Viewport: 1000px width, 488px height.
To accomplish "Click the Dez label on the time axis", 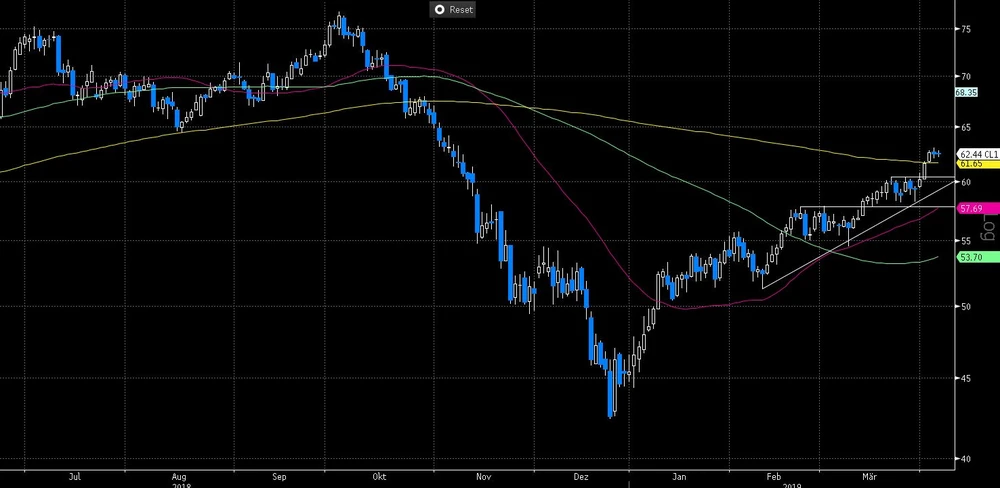I will (582, 477).
